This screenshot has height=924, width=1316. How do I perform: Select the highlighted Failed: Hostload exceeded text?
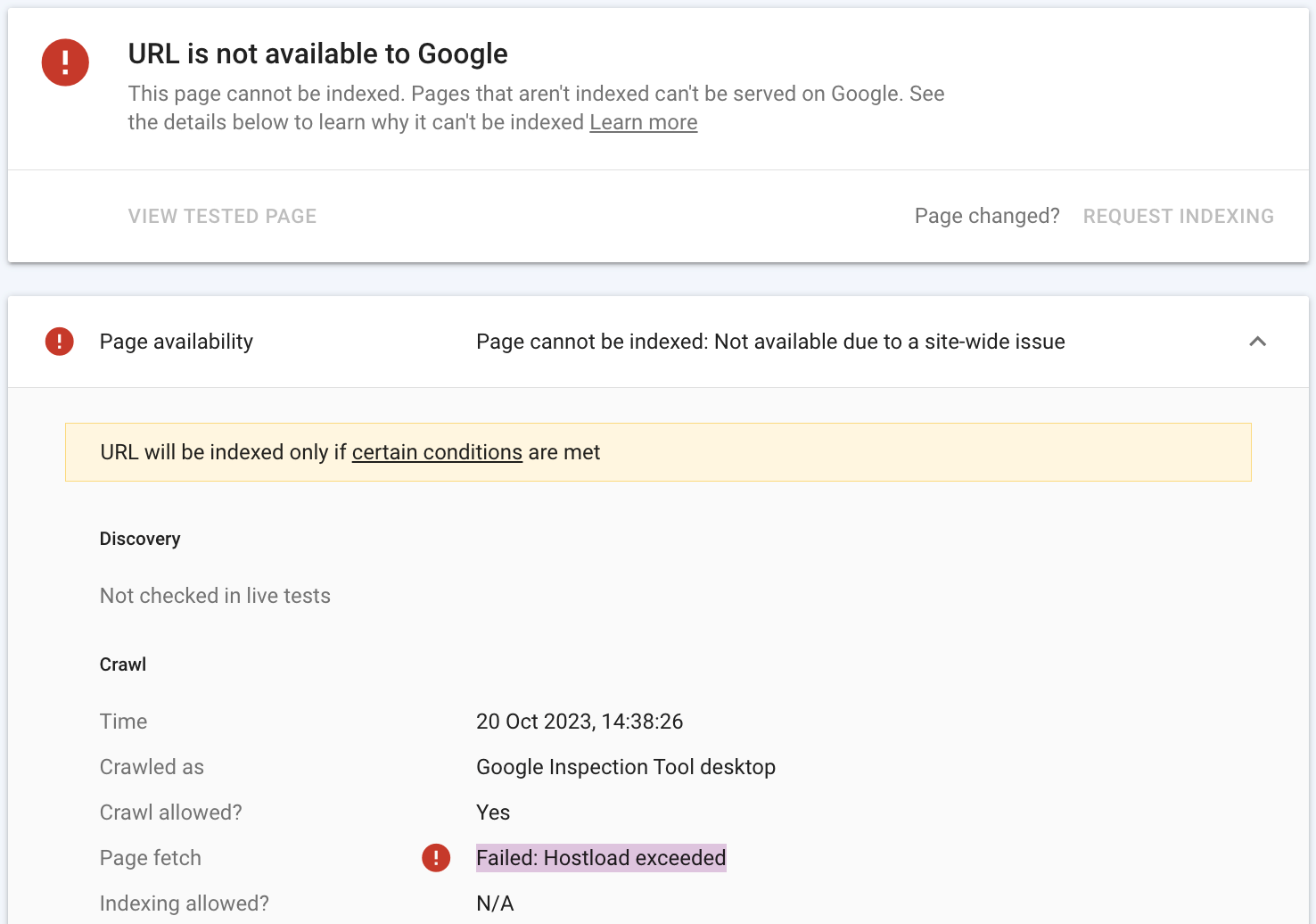pyautogui.click(x=601, y=858)
